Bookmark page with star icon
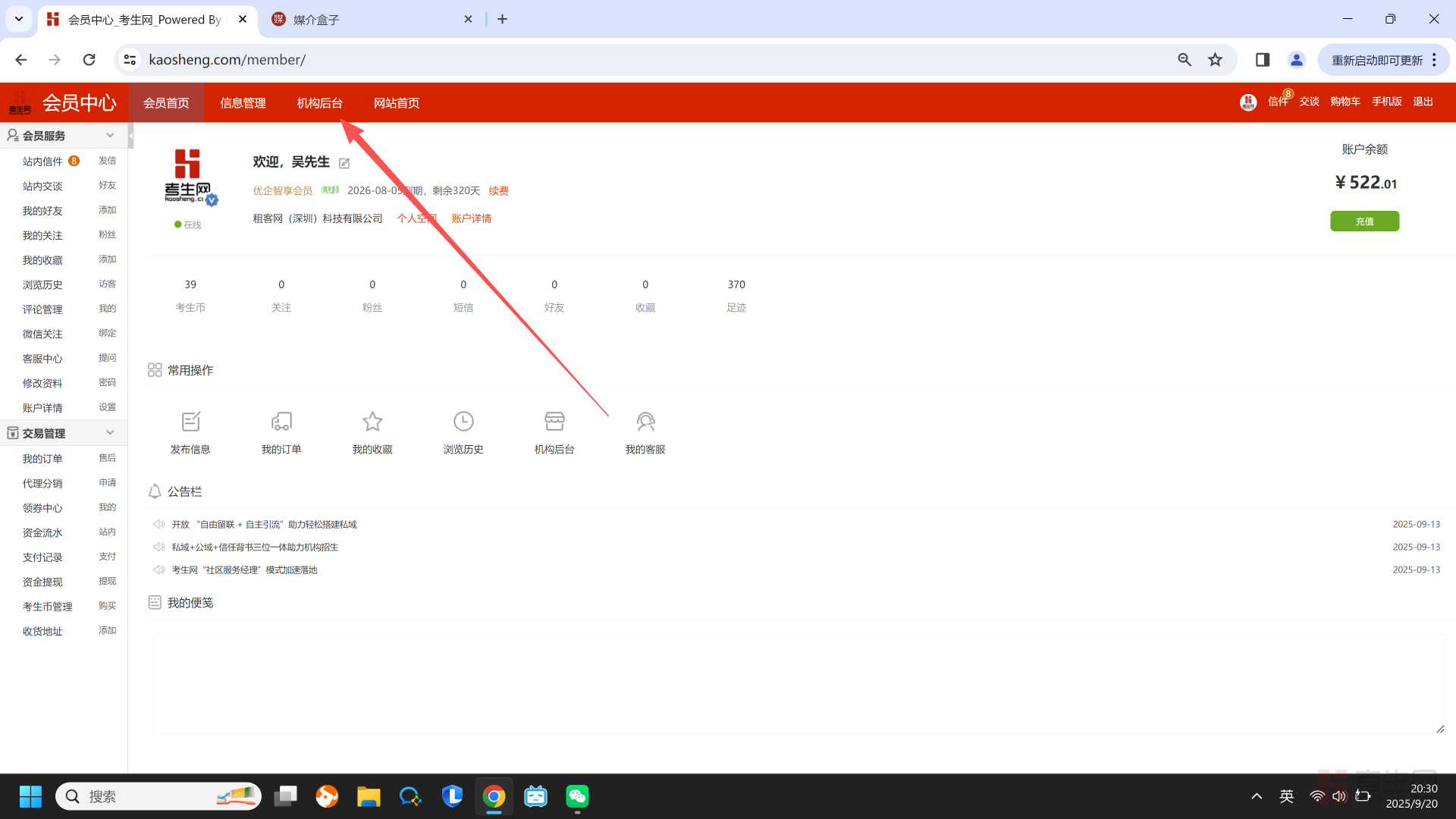The height and width of the screenshot is (819, 1456). click(x=1215, y=60)
